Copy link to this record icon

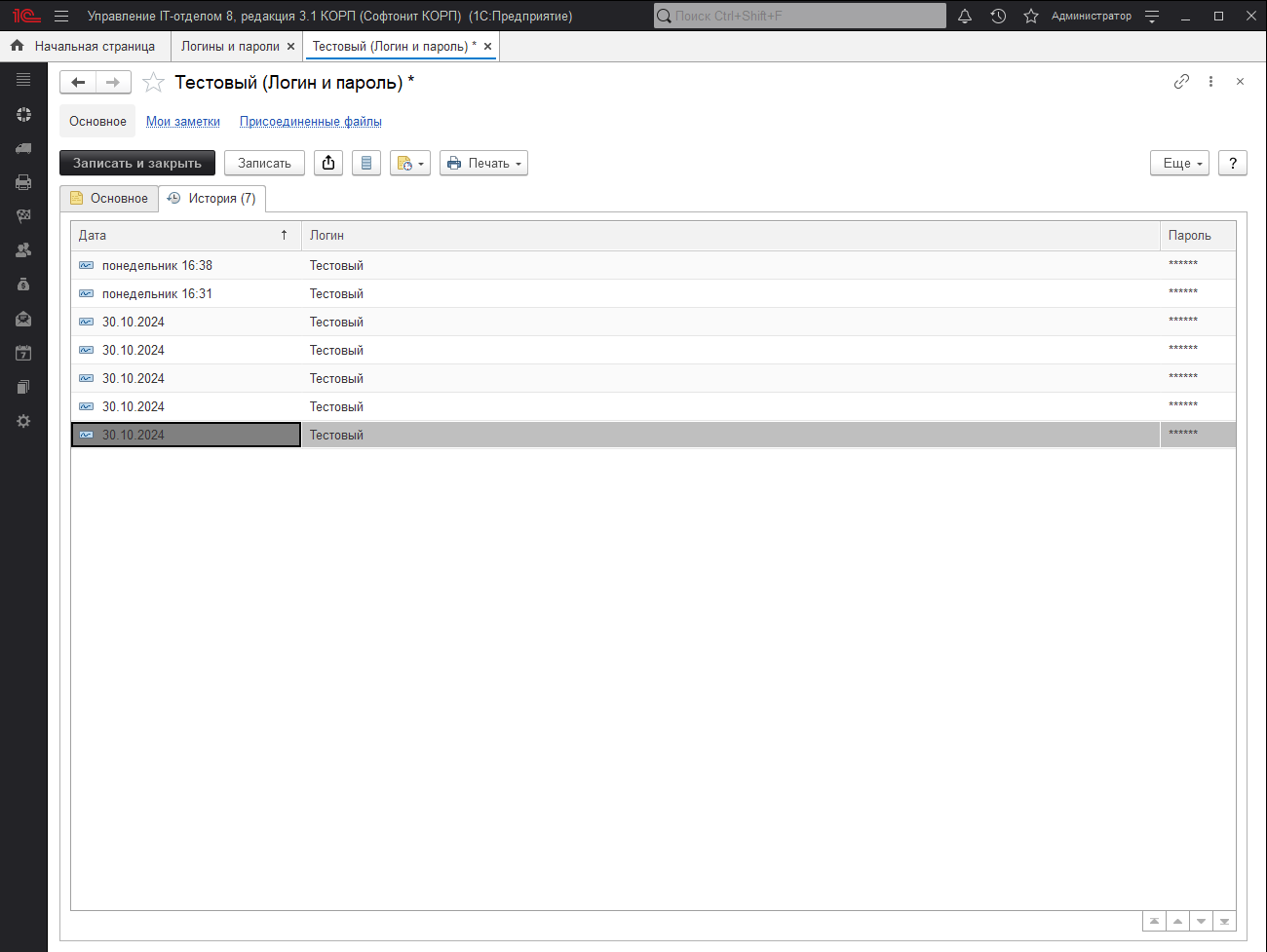pos(1181,82)
